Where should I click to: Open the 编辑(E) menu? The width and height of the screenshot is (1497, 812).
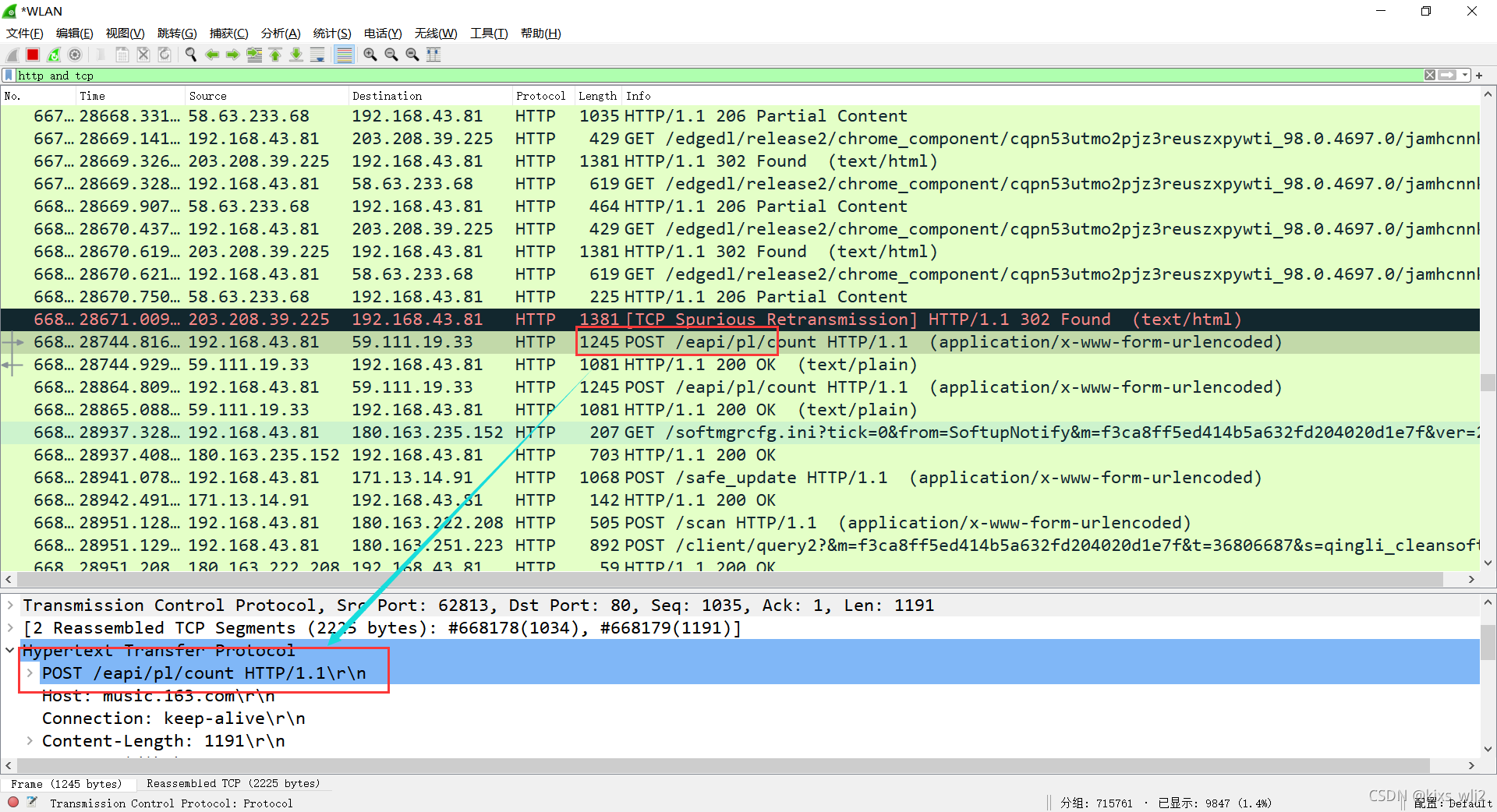75,34
